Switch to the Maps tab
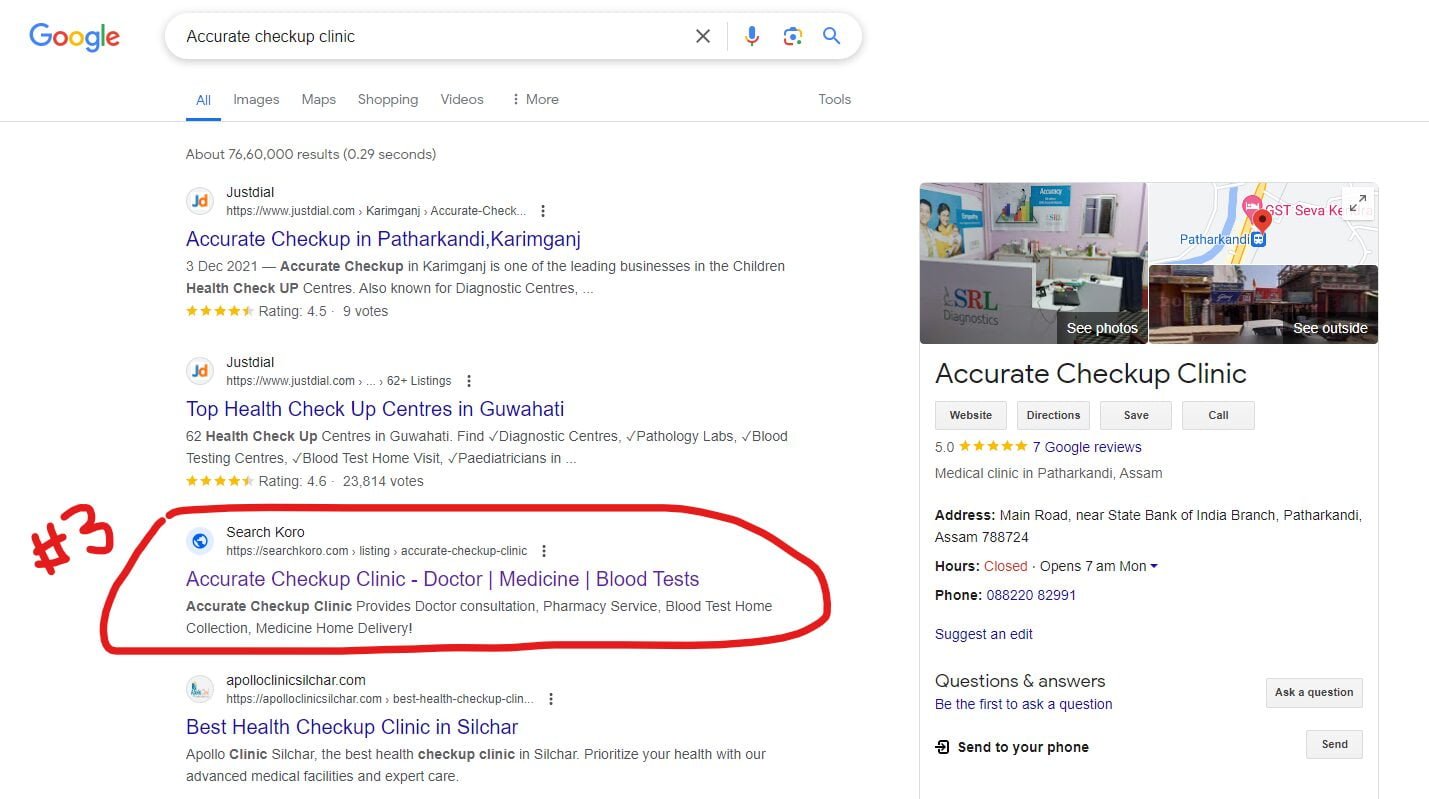This screenshot has width=1429, height=799. click(x=319, y=99)
